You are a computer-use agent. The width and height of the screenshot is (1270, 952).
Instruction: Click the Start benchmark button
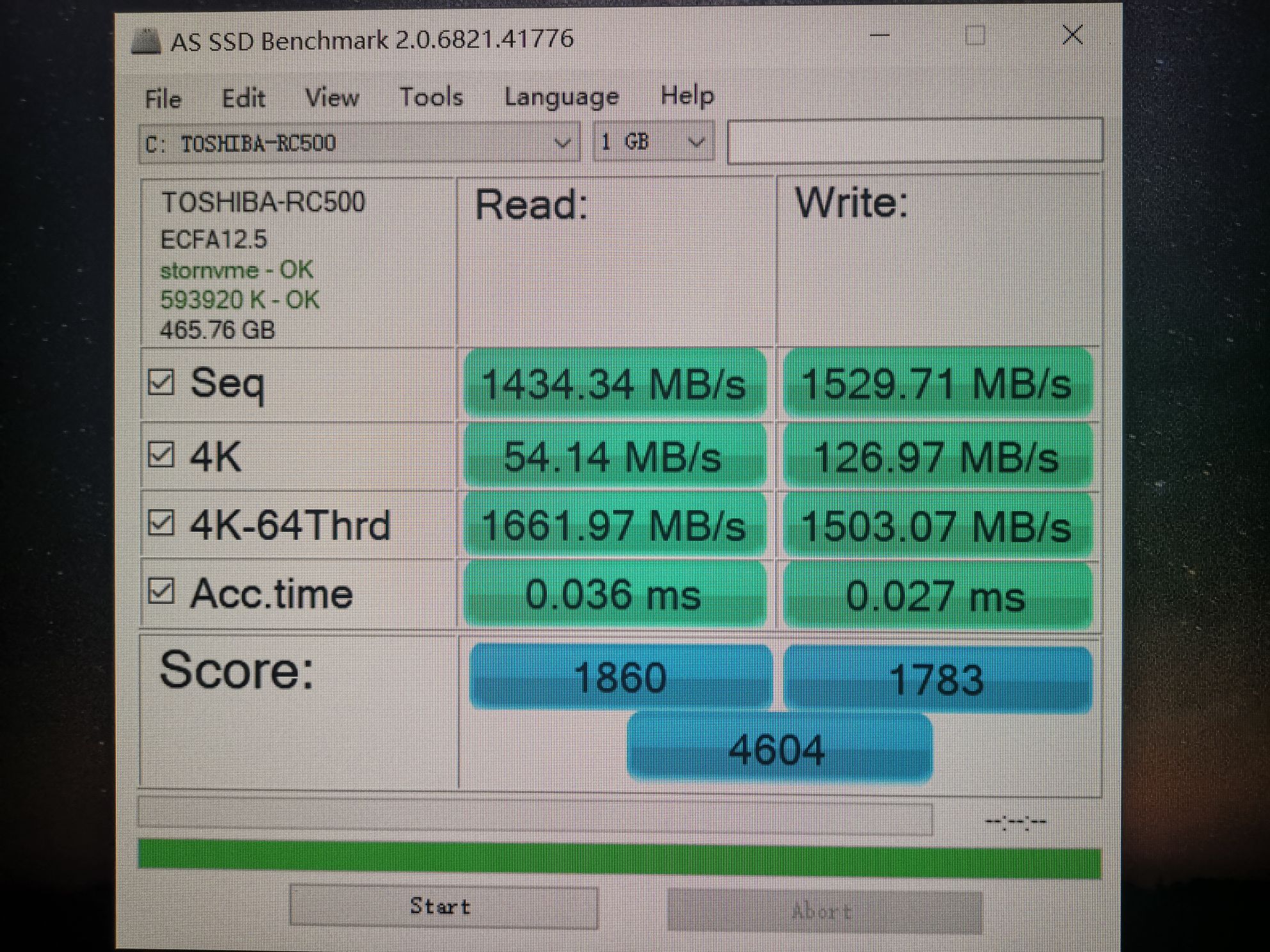[x=443, y=906]
